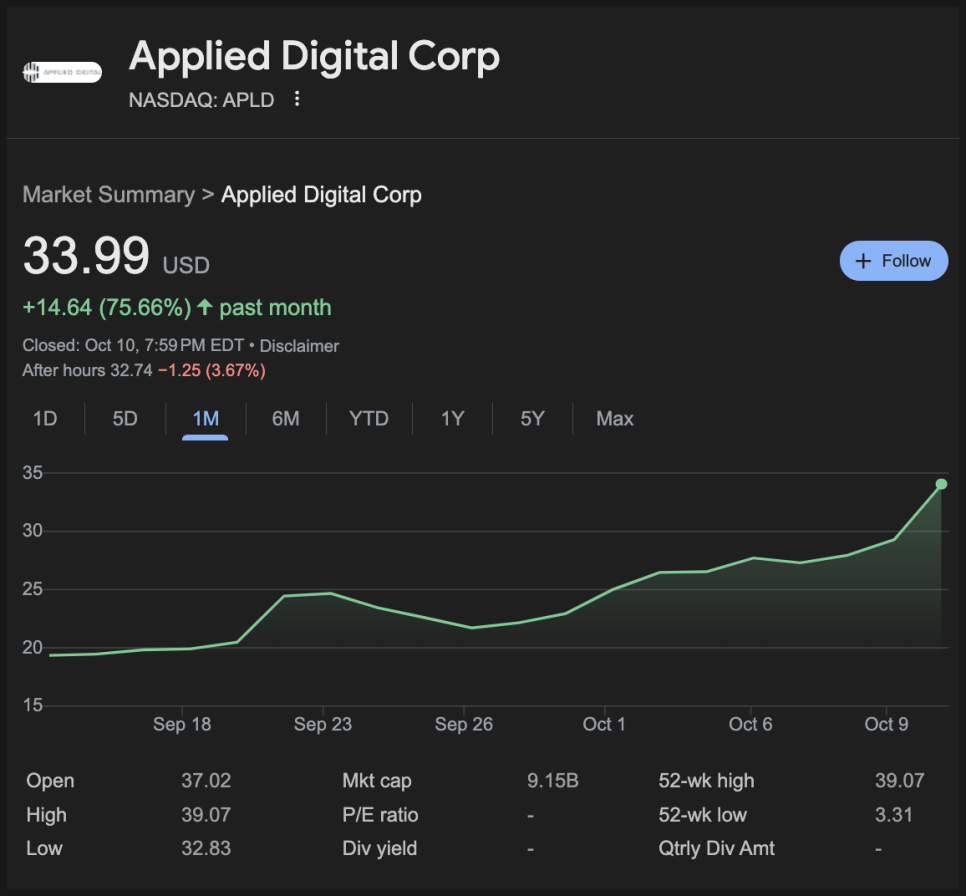Click the Follow button

893,261
